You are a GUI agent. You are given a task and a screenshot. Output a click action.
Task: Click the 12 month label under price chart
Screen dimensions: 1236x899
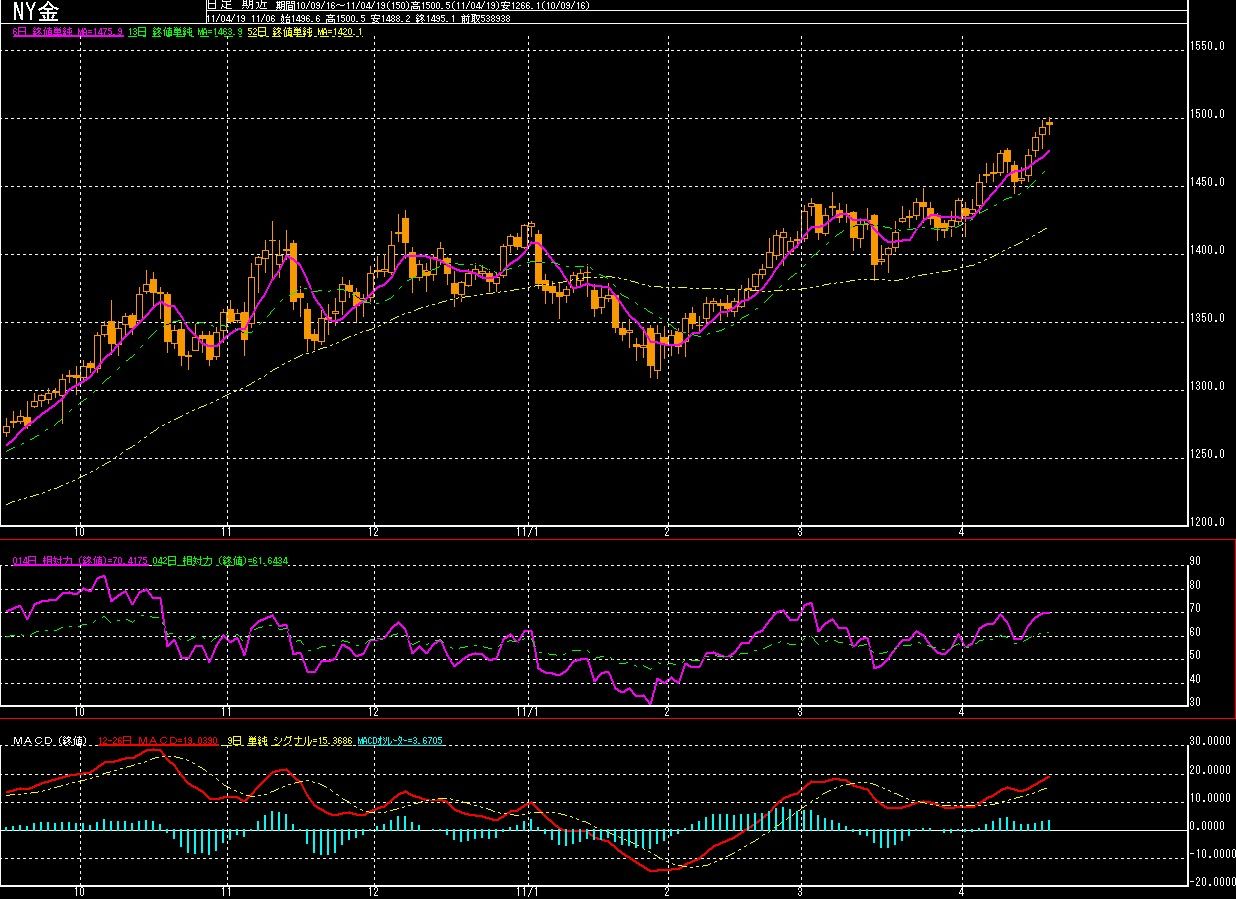[x=373, y=531]
